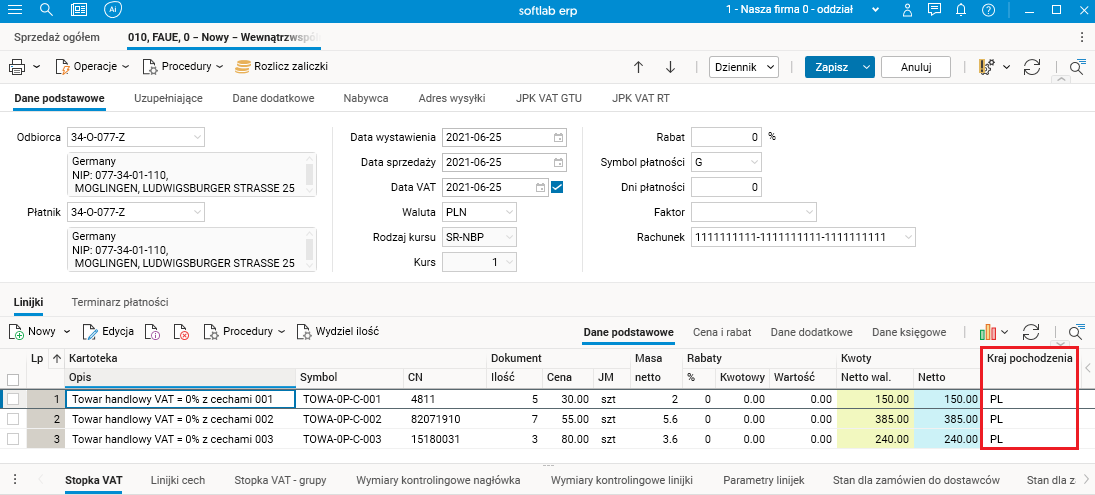
Task: Click the printer icon
Action: (x=17, y=67)
